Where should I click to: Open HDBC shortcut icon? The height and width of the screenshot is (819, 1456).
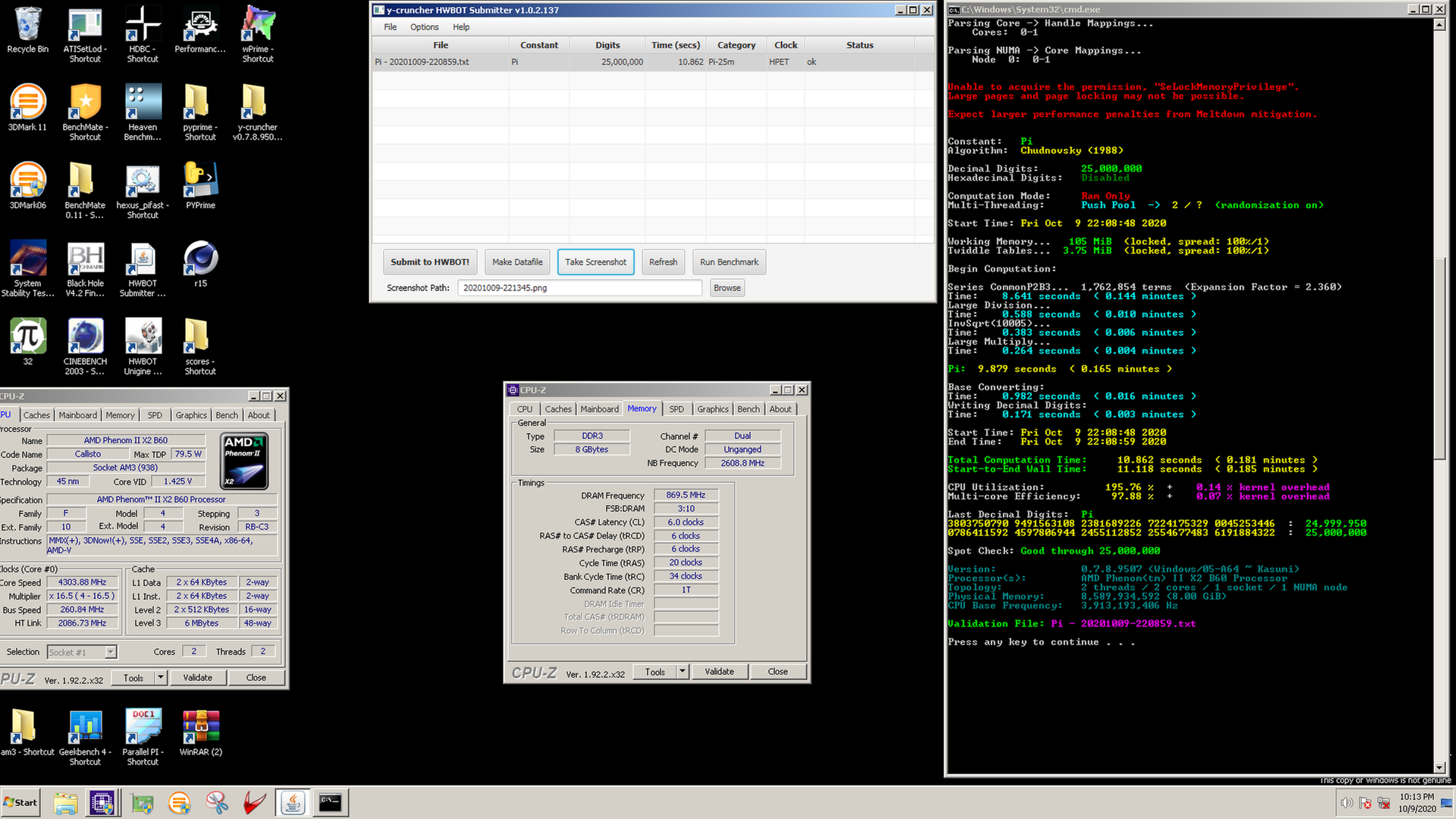[143, 34]
